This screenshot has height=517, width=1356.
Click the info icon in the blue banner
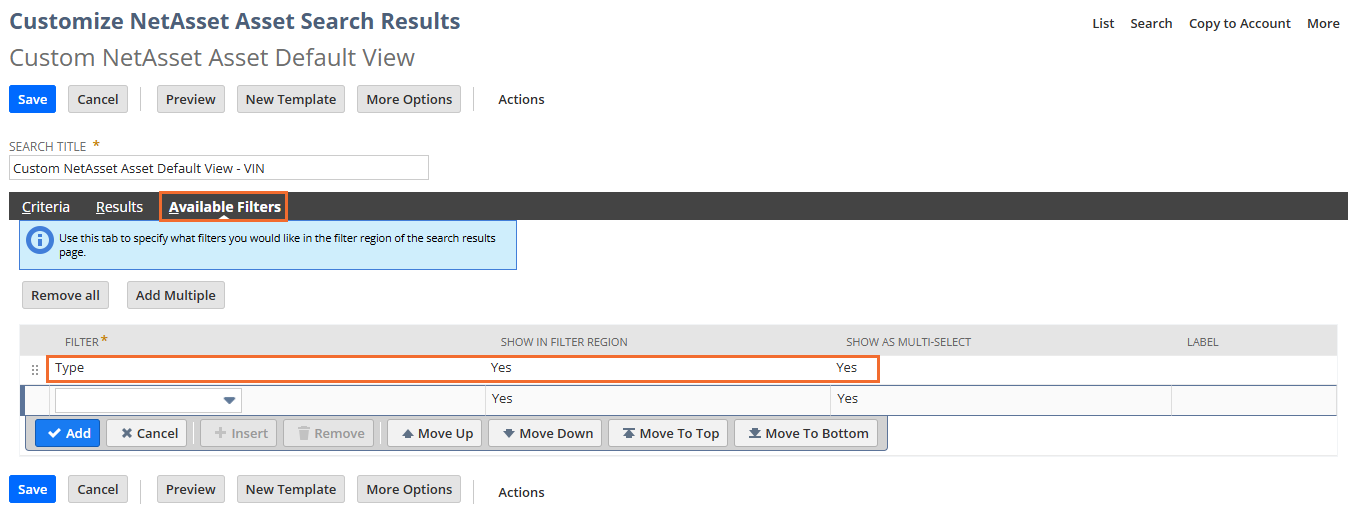(x=39, y=240)
